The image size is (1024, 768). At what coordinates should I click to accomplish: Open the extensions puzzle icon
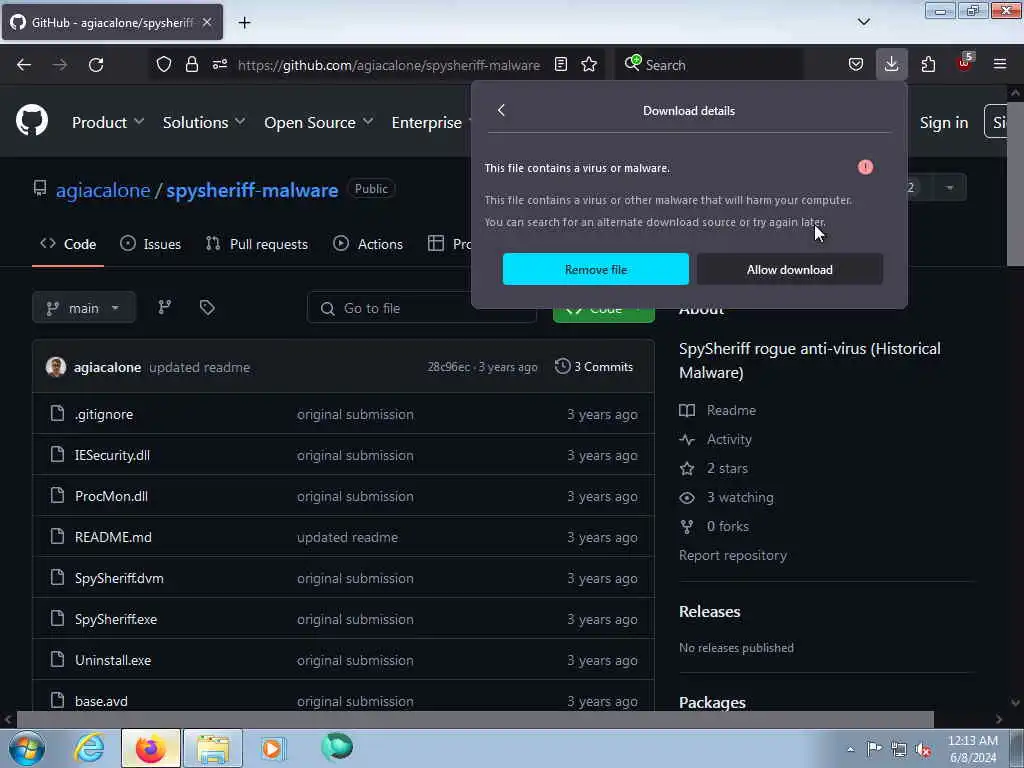point(928,64)
